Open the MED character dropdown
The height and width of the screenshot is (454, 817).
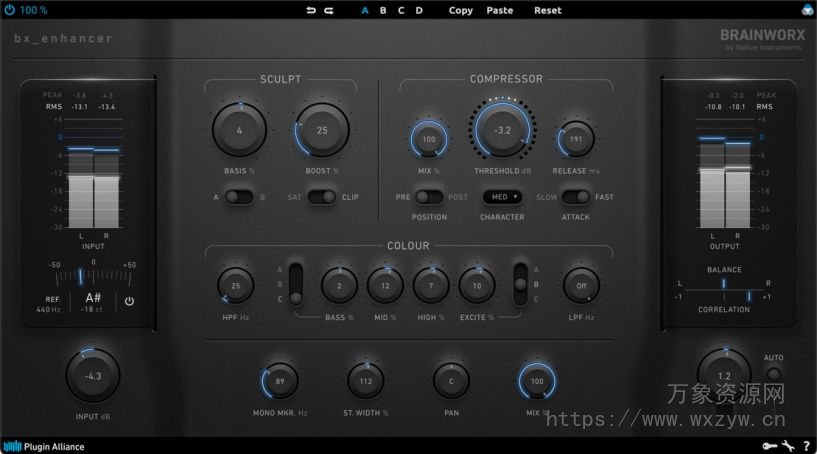(x=502, y=197)
